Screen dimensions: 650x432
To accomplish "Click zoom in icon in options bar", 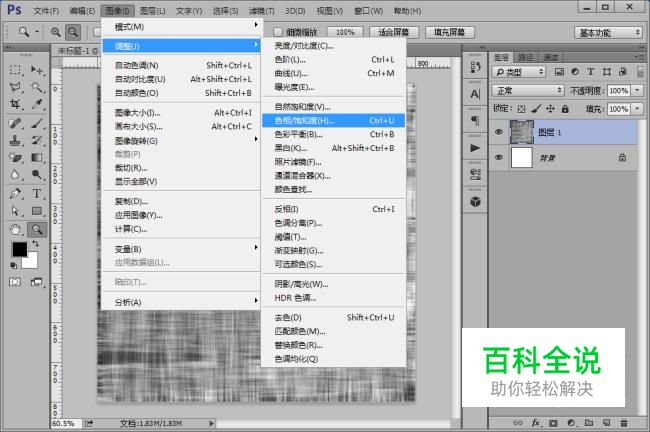I will point(56,32).
